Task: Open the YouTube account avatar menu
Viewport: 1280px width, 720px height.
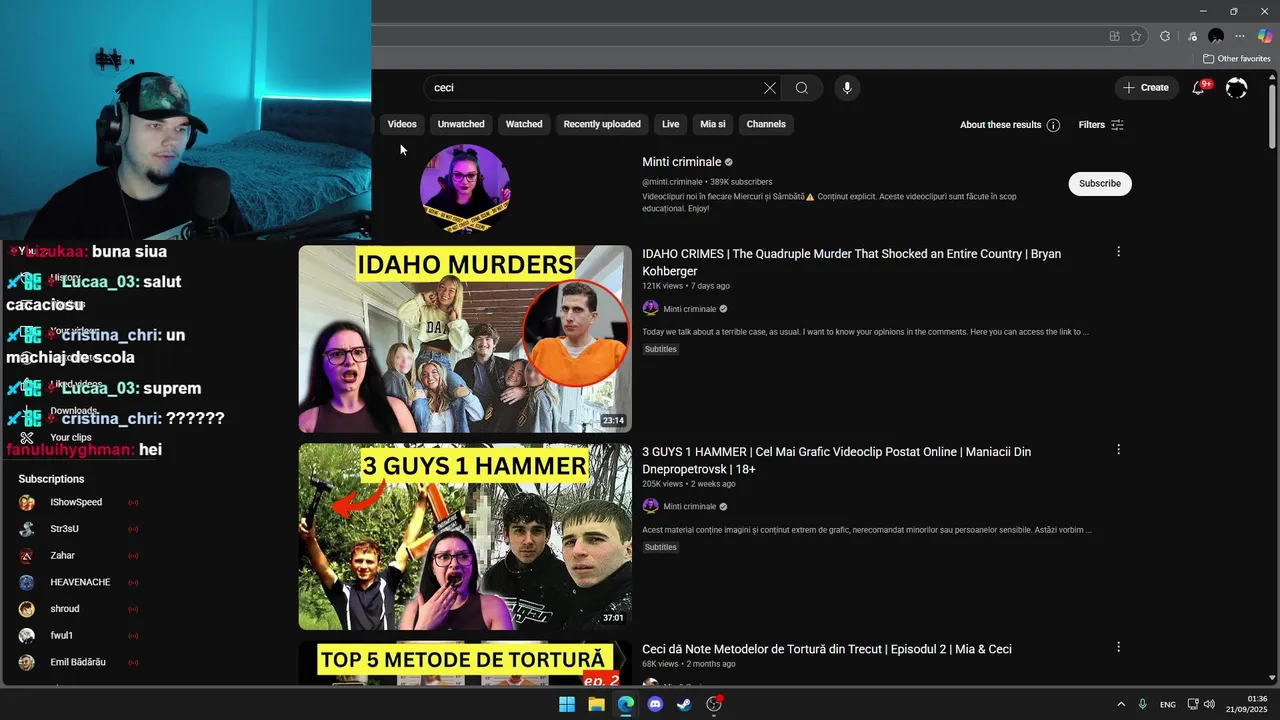Action: click(x=1237, y=88)
